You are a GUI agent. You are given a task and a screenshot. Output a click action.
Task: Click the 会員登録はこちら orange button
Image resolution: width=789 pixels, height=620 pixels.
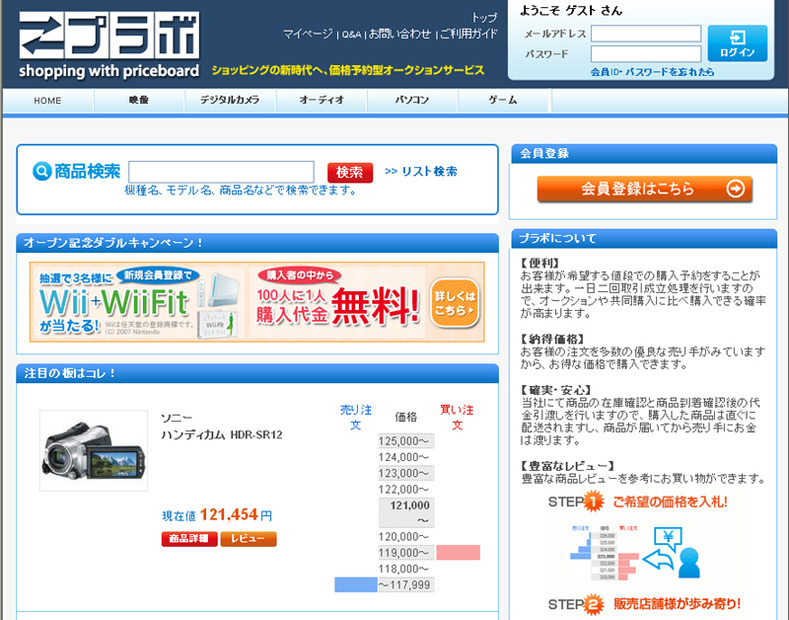645,189
